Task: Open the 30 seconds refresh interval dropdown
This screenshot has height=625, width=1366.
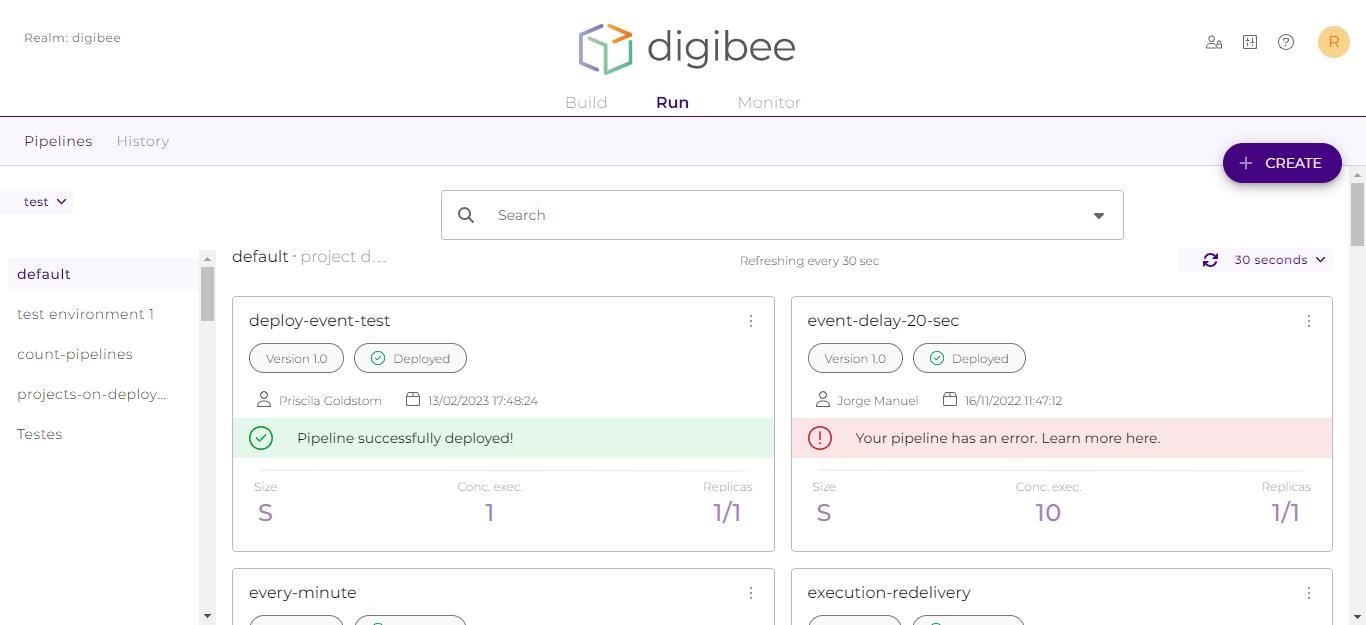Action: click(x=1279, y=260)
